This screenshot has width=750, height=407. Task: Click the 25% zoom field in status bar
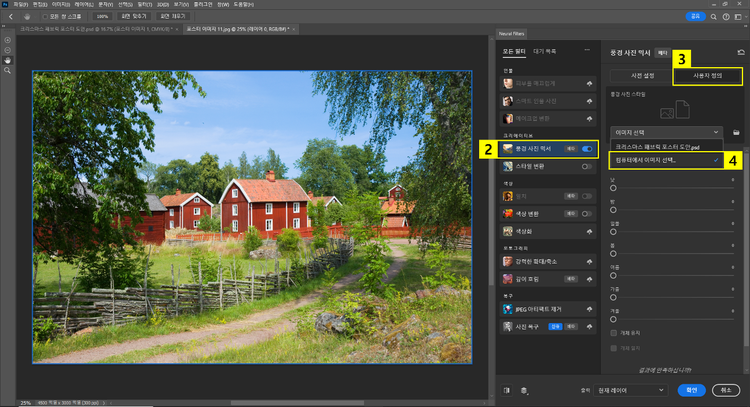point(25,403)
